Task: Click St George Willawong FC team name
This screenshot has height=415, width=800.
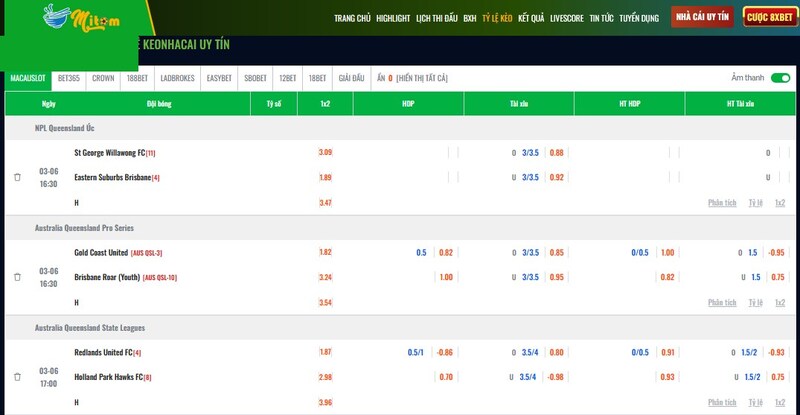Action: pos(110,153)
